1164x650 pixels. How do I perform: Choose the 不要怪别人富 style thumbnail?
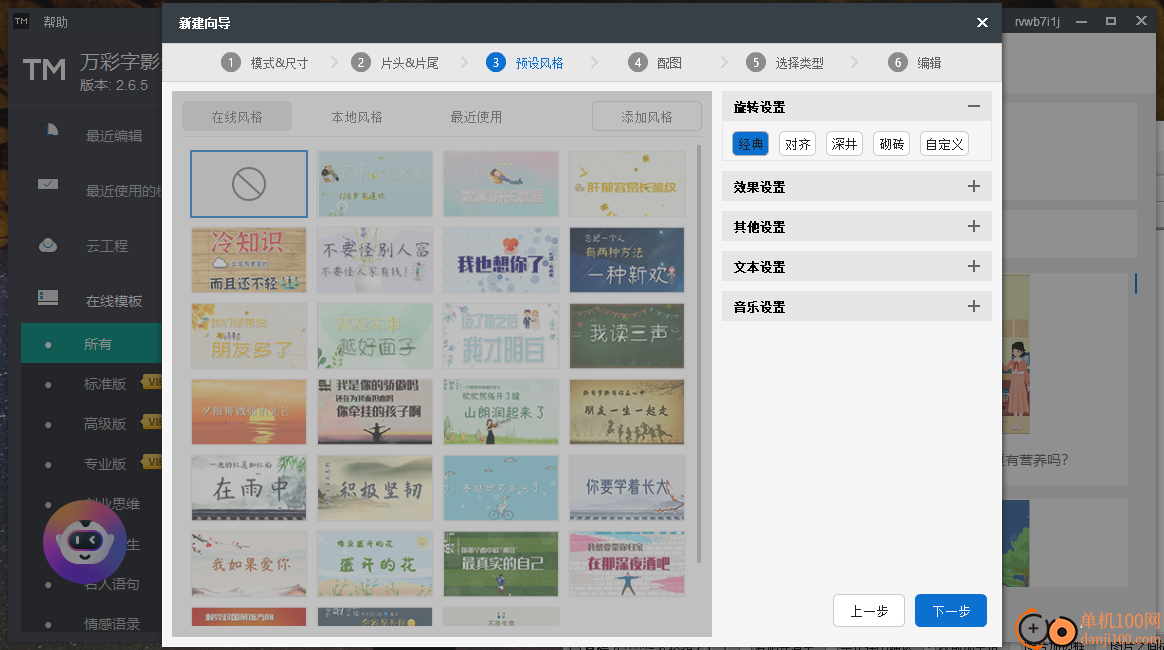tap(375, 260)
